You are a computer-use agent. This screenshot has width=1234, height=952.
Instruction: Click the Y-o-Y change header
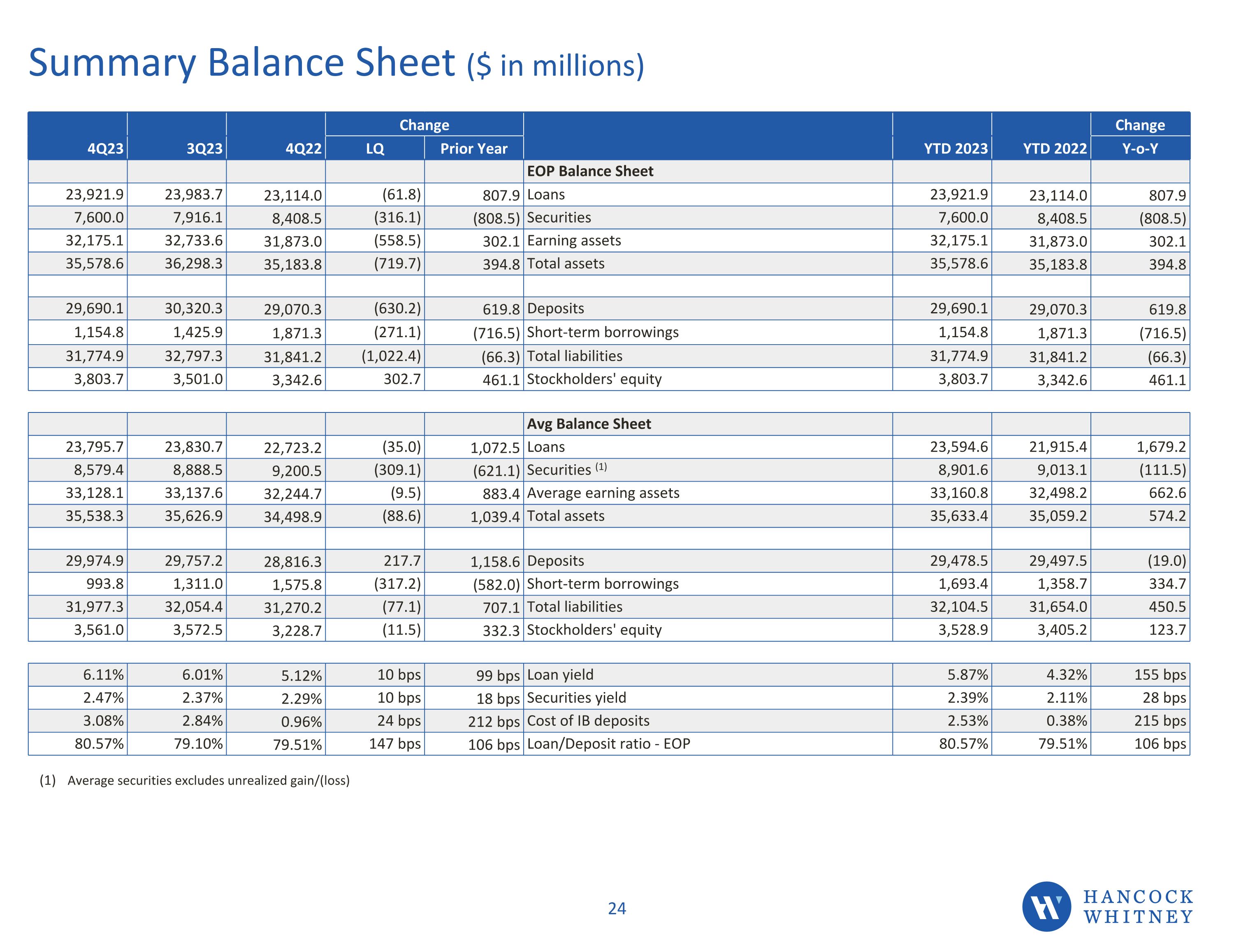click(x=1140, y=148)
